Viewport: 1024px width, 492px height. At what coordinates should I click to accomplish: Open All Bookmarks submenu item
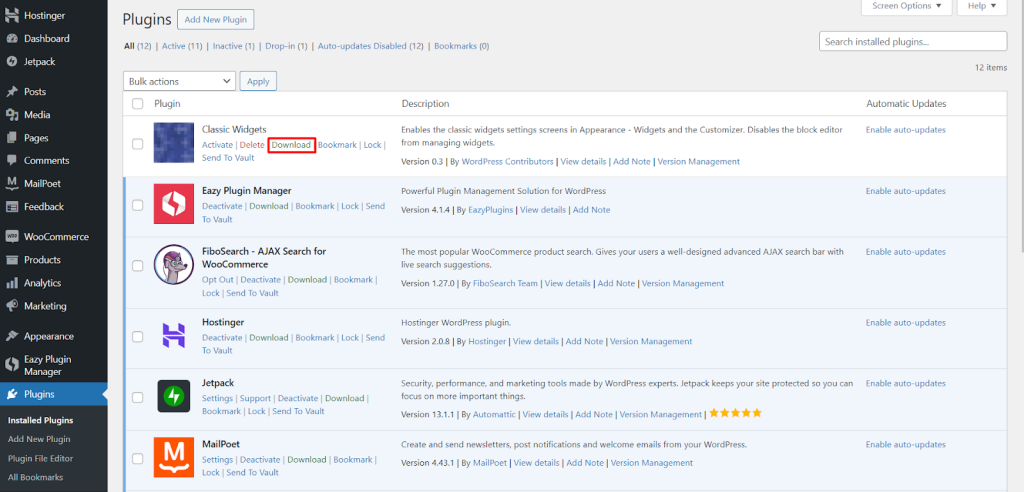click(35, 477)
